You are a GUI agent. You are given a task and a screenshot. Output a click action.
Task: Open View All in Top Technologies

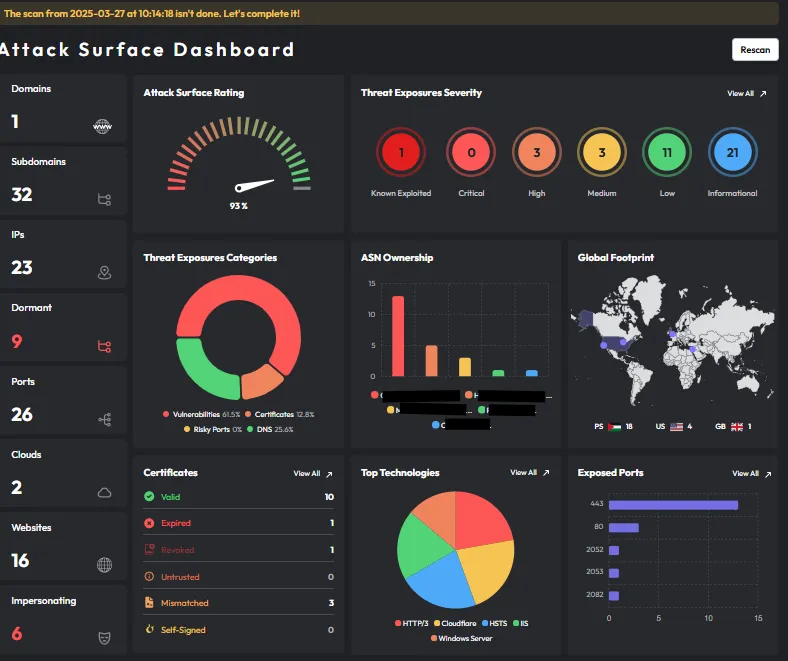click(529, 472)
